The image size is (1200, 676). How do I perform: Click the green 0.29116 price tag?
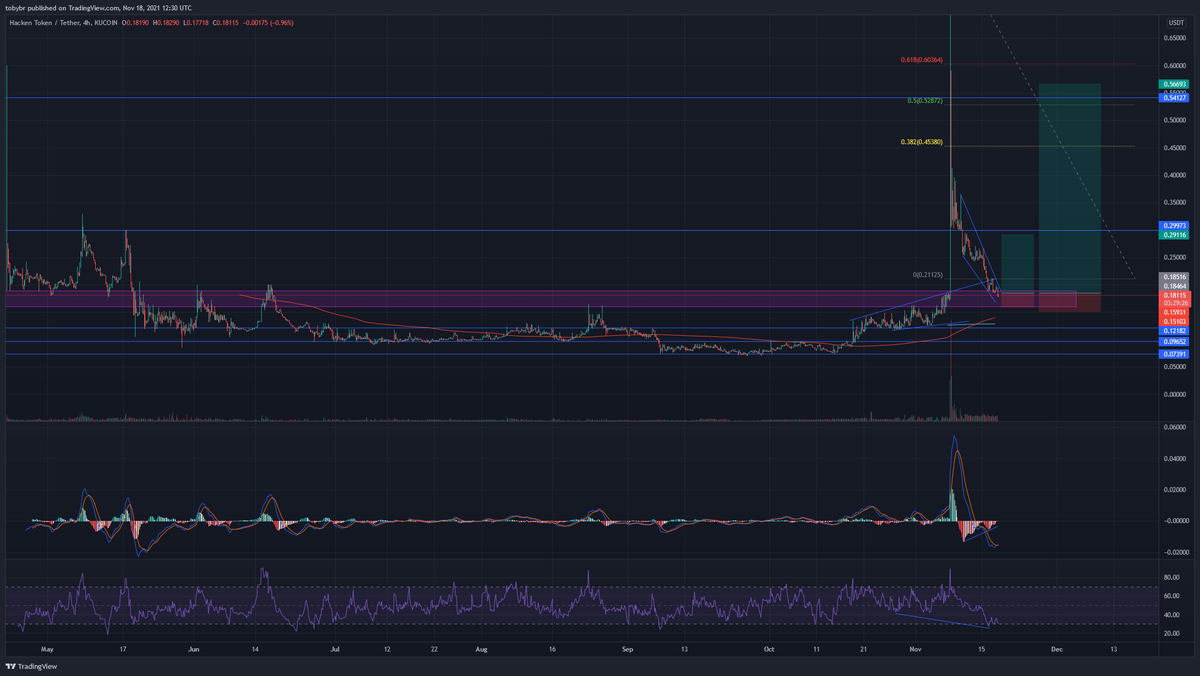point(1174,235)
